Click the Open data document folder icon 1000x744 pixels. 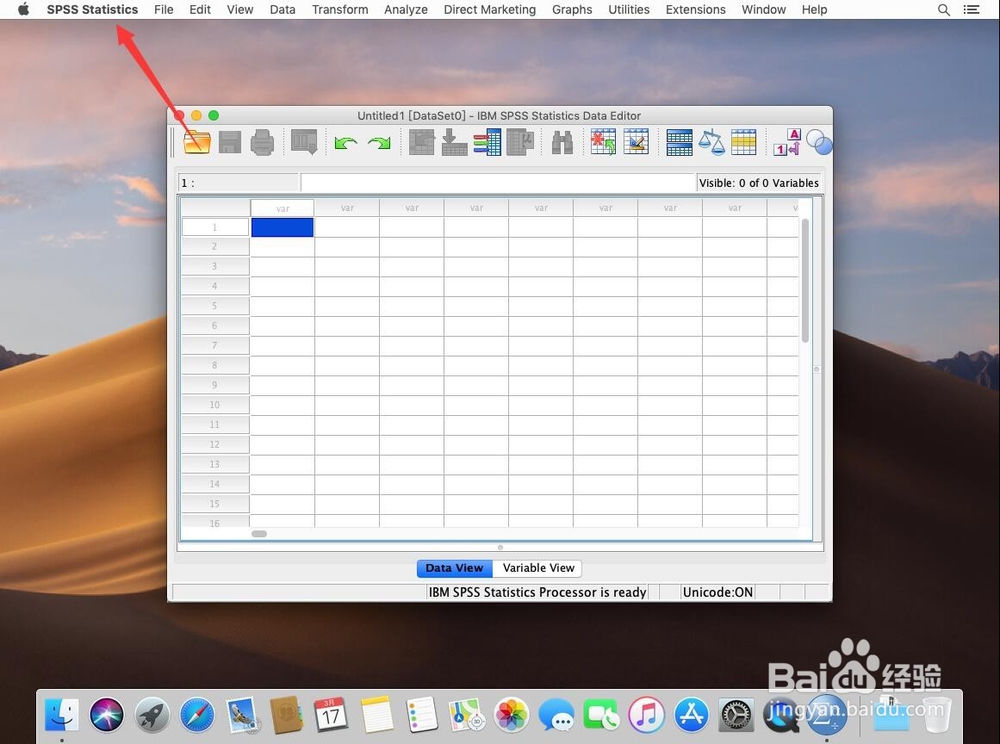(197, 142)
